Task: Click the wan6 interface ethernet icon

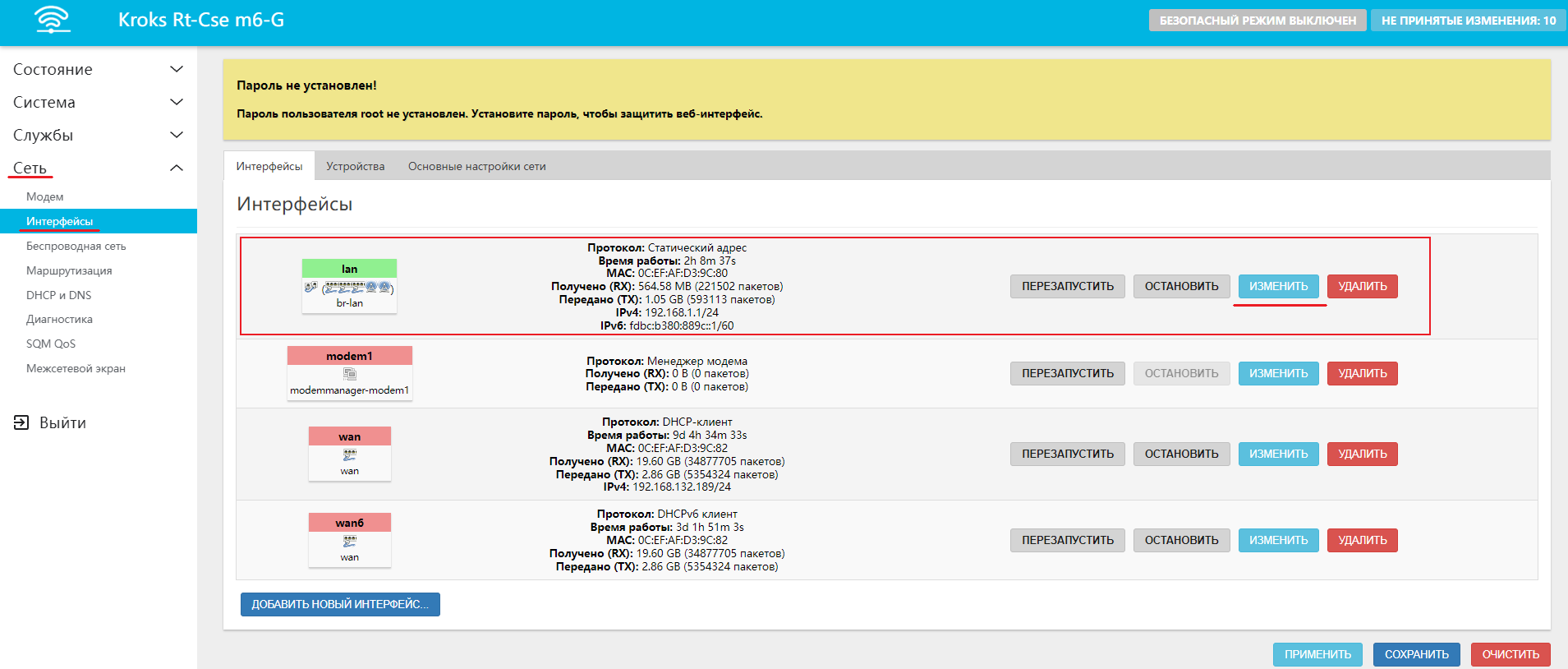Action: pyautogui.click(x=350, y=541)
